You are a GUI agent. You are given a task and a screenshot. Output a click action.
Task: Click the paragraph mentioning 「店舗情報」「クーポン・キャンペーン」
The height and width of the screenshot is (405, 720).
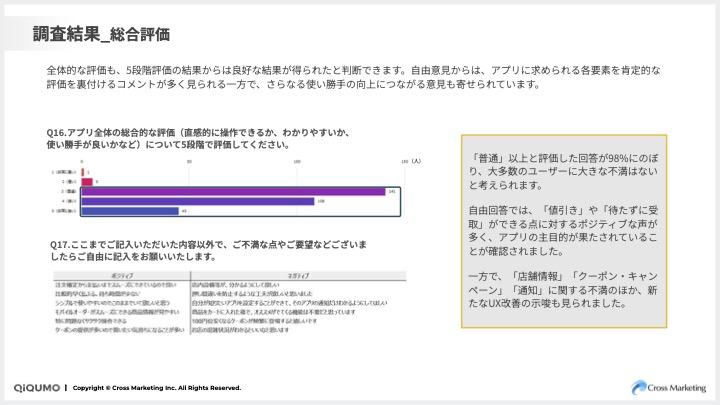pyautogui.click(x=563, y=290)
